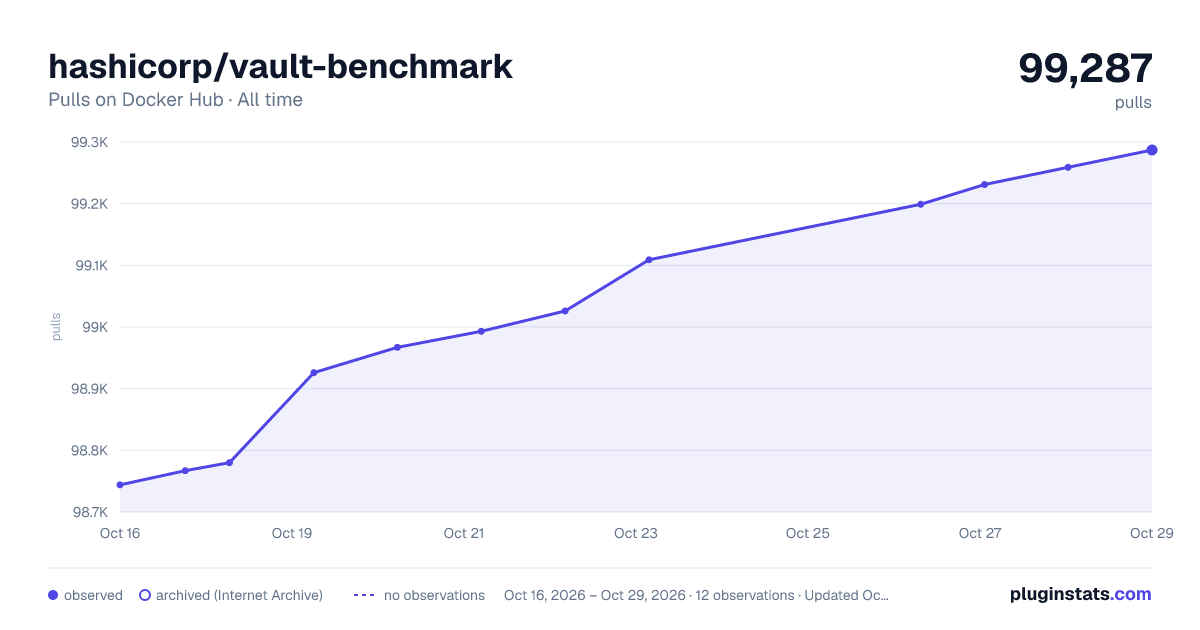
Task: Click the "99.2K" y-axis label
Action: [x=89, y=204]
